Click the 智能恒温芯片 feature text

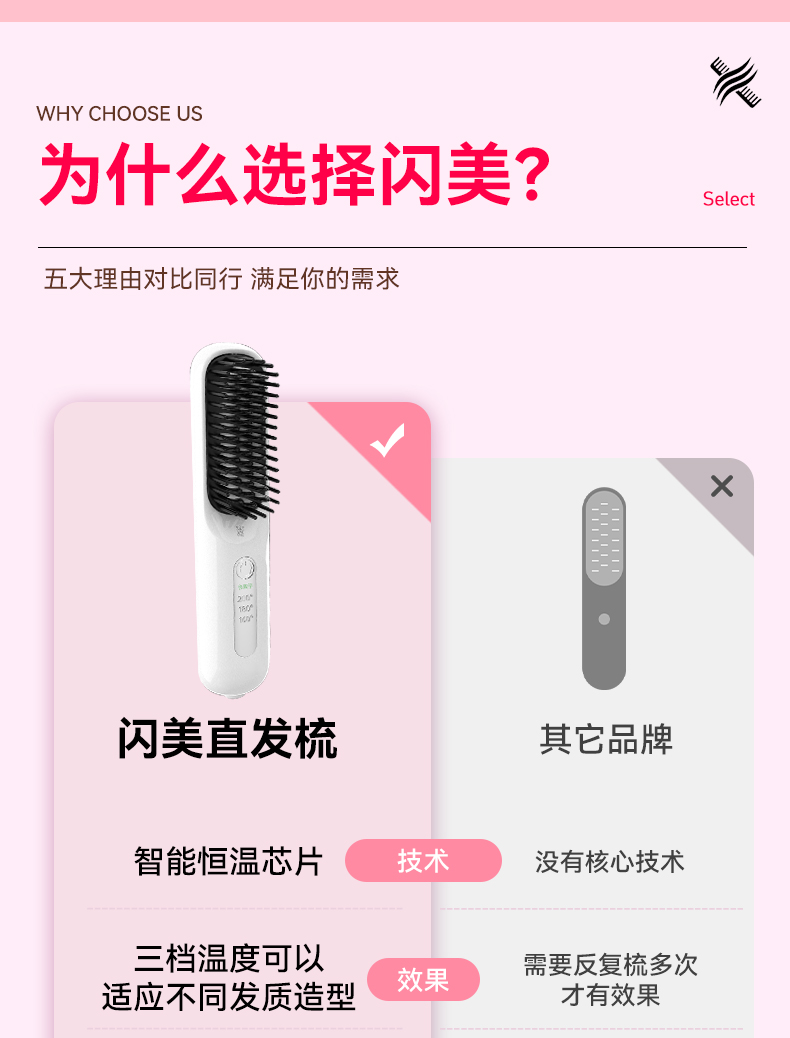228,861
